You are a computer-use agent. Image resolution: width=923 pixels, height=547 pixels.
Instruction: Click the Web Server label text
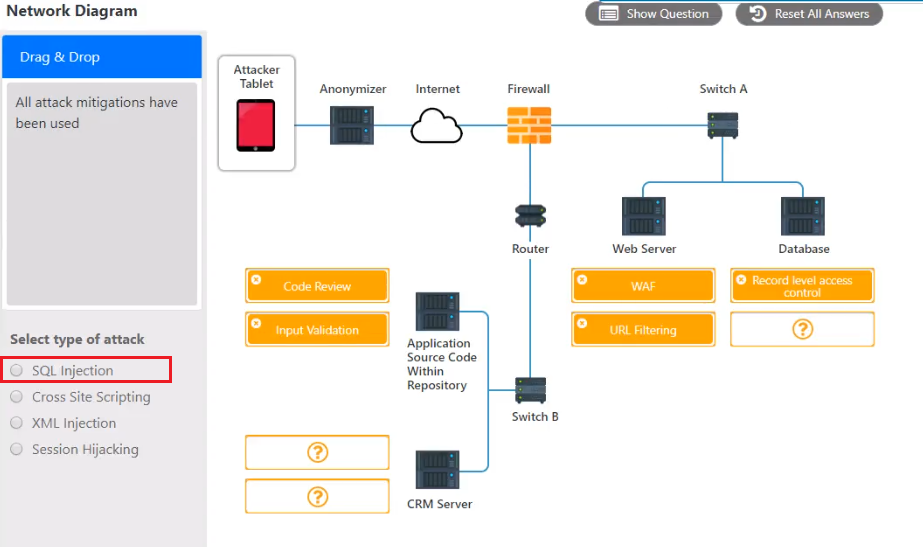pos(644,248)
